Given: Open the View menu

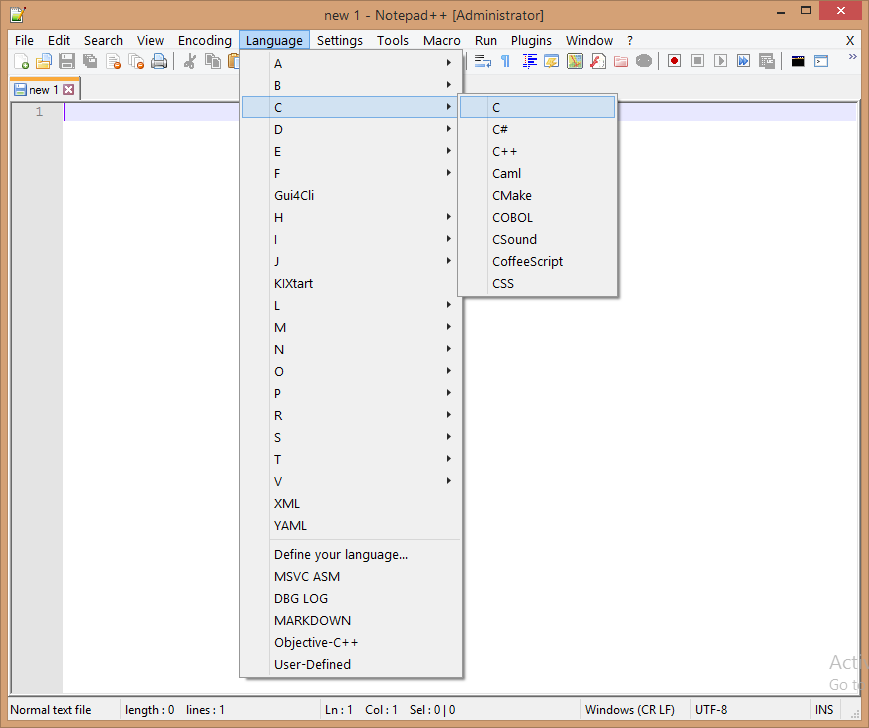Looking at the screenshot, I should coord(150,40).
